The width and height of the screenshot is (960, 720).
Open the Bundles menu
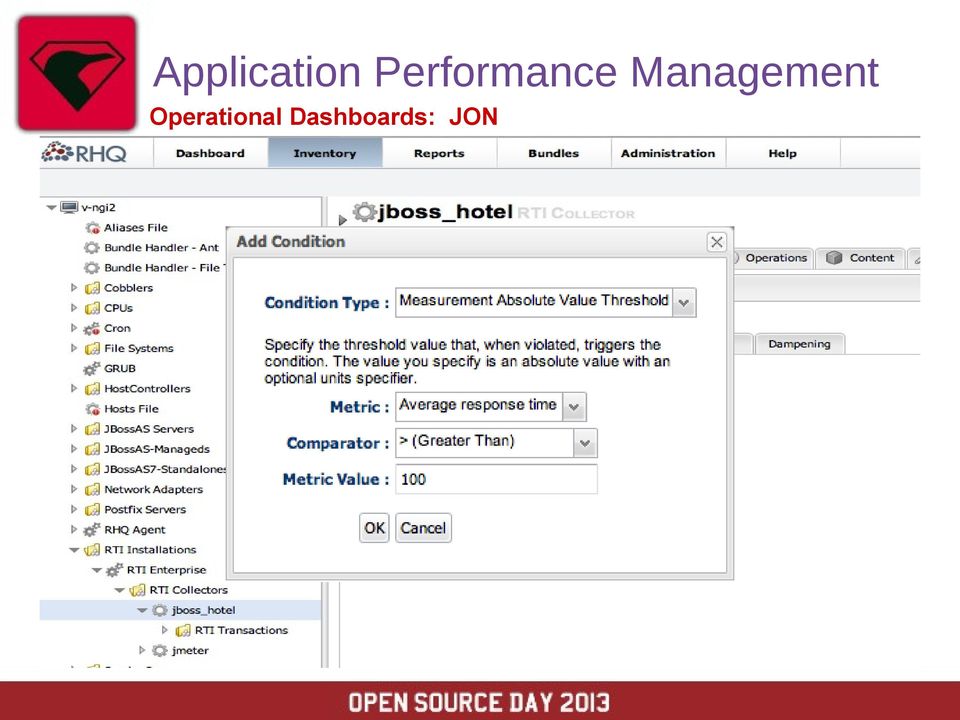[x=553, y=153]
